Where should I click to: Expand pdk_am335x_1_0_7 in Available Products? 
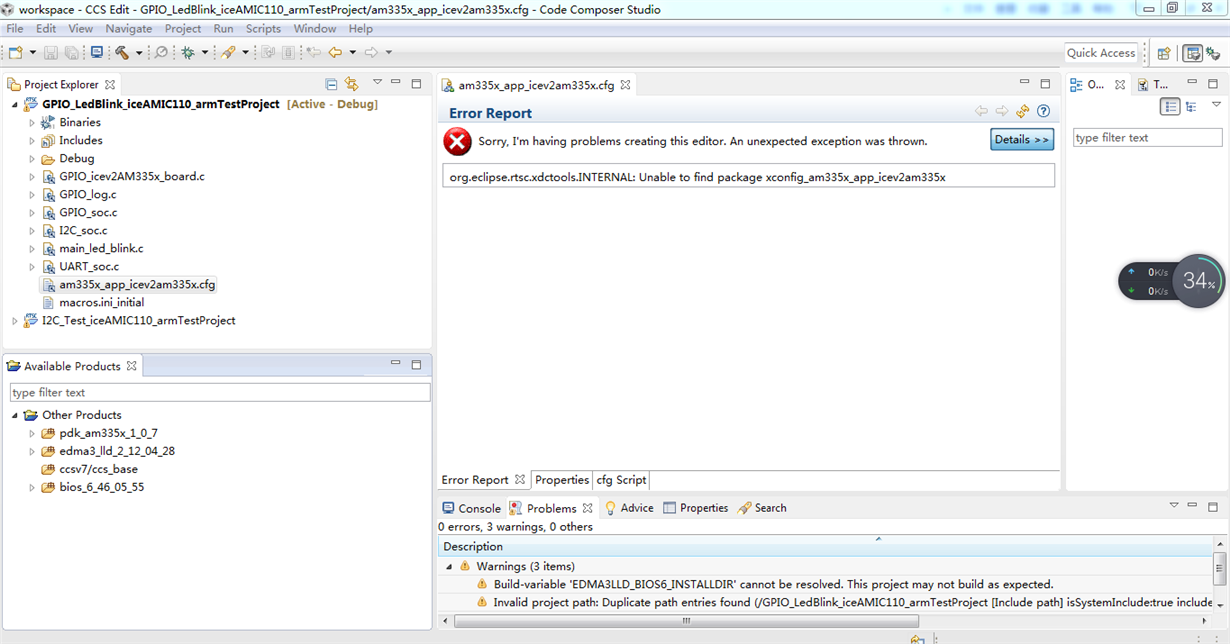click(x=32, y=434)
